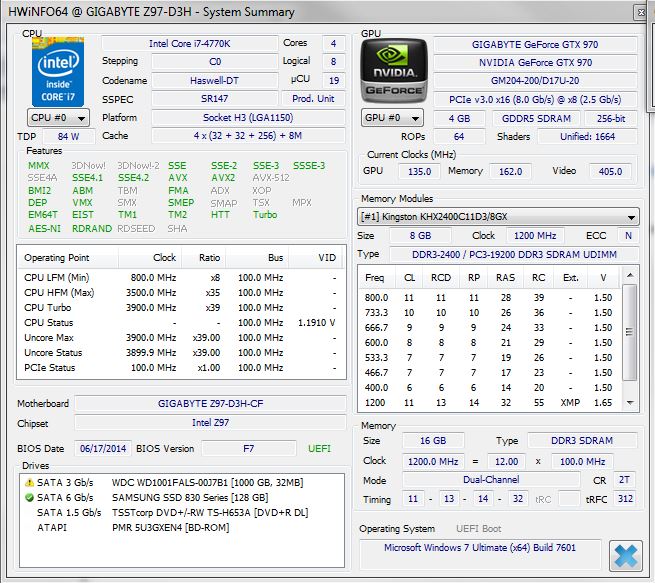Click the DDR3-2400 / PC3-19200 type field
Image resolution: width=655 pixels, height=583 pixels.
(514, 254)
